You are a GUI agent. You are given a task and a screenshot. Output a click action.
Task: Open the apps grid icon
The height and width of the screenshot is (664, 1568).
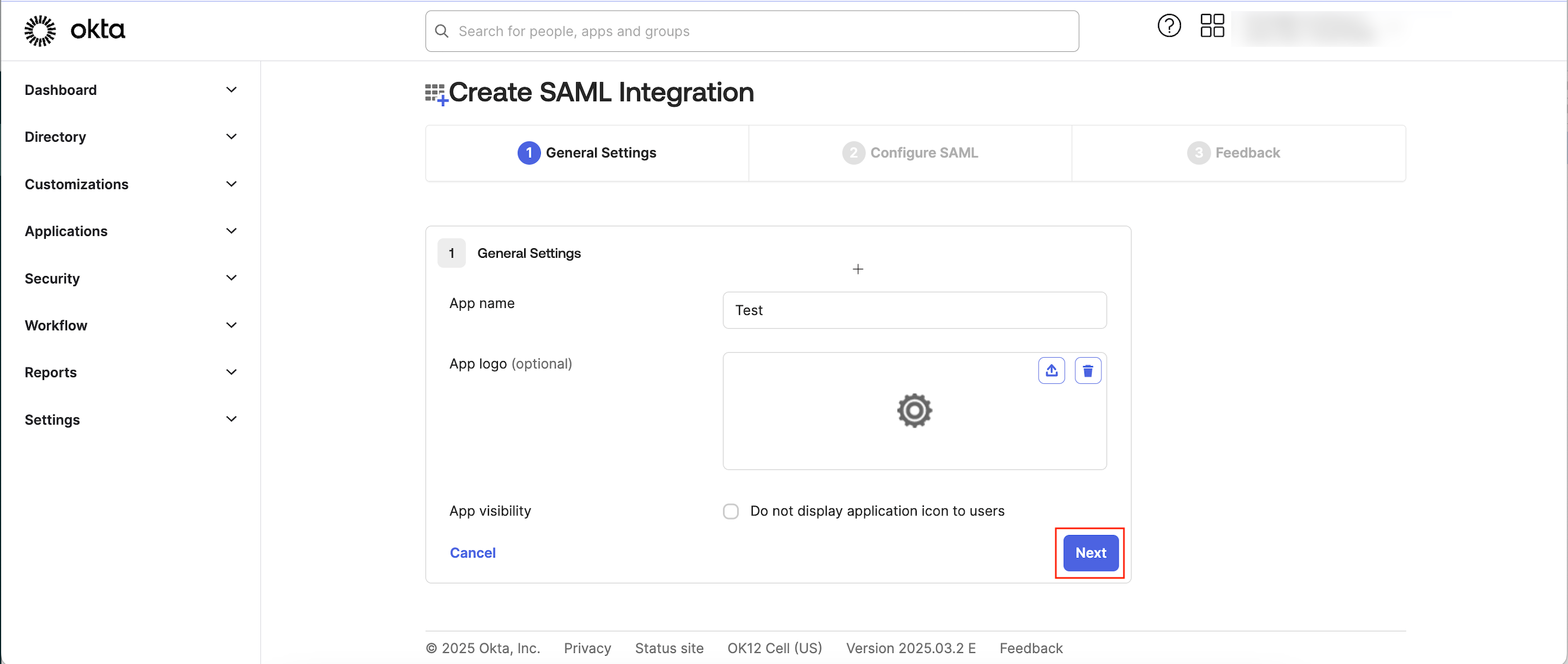point(1211,26)
